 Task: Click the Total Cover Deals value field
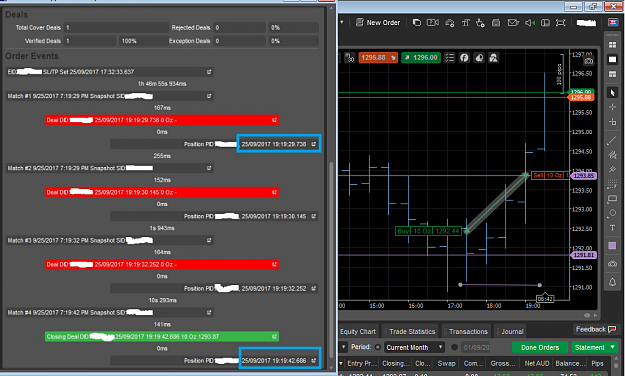point(116,28)
